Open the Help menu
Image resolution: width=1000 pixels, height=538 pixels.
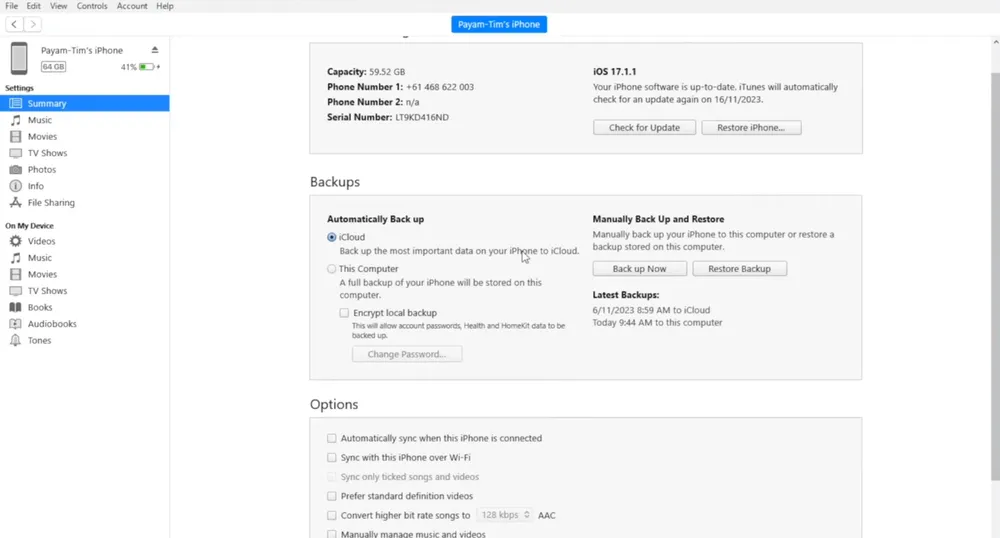click(x=165, y=6)
